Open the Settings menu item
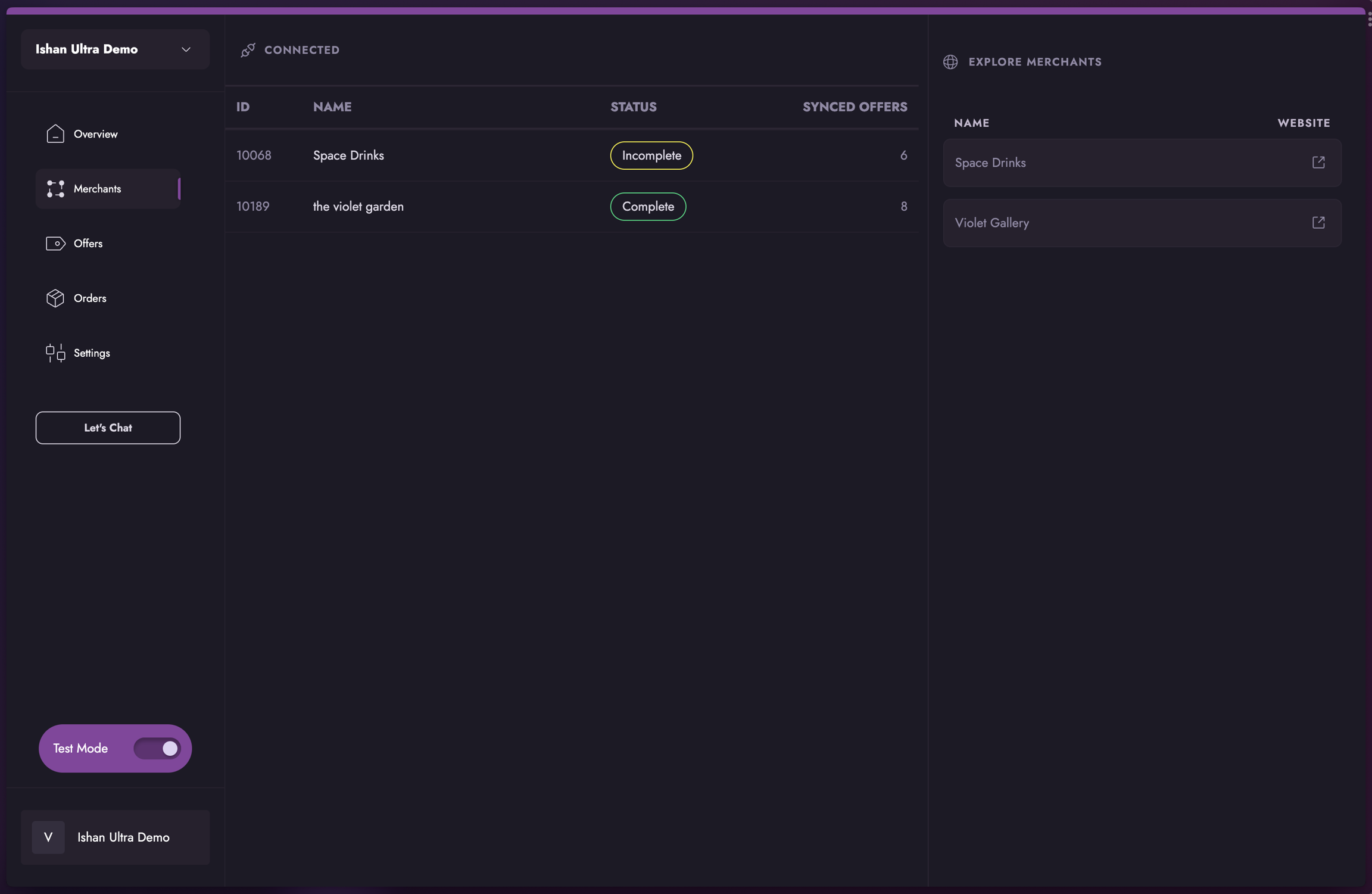The height and width of the screenshot is (894, 1372). point(92,353)
